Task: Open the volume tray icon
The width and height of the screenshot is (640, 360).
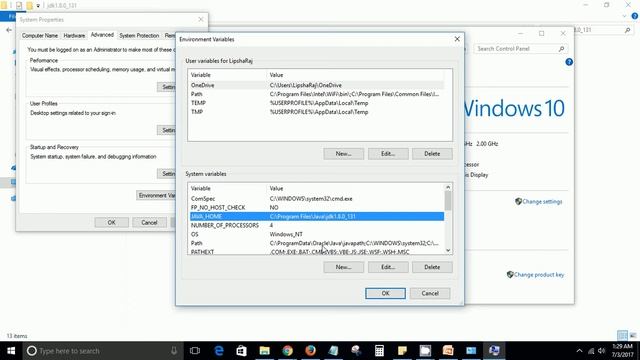Action: tap(601, 351)
